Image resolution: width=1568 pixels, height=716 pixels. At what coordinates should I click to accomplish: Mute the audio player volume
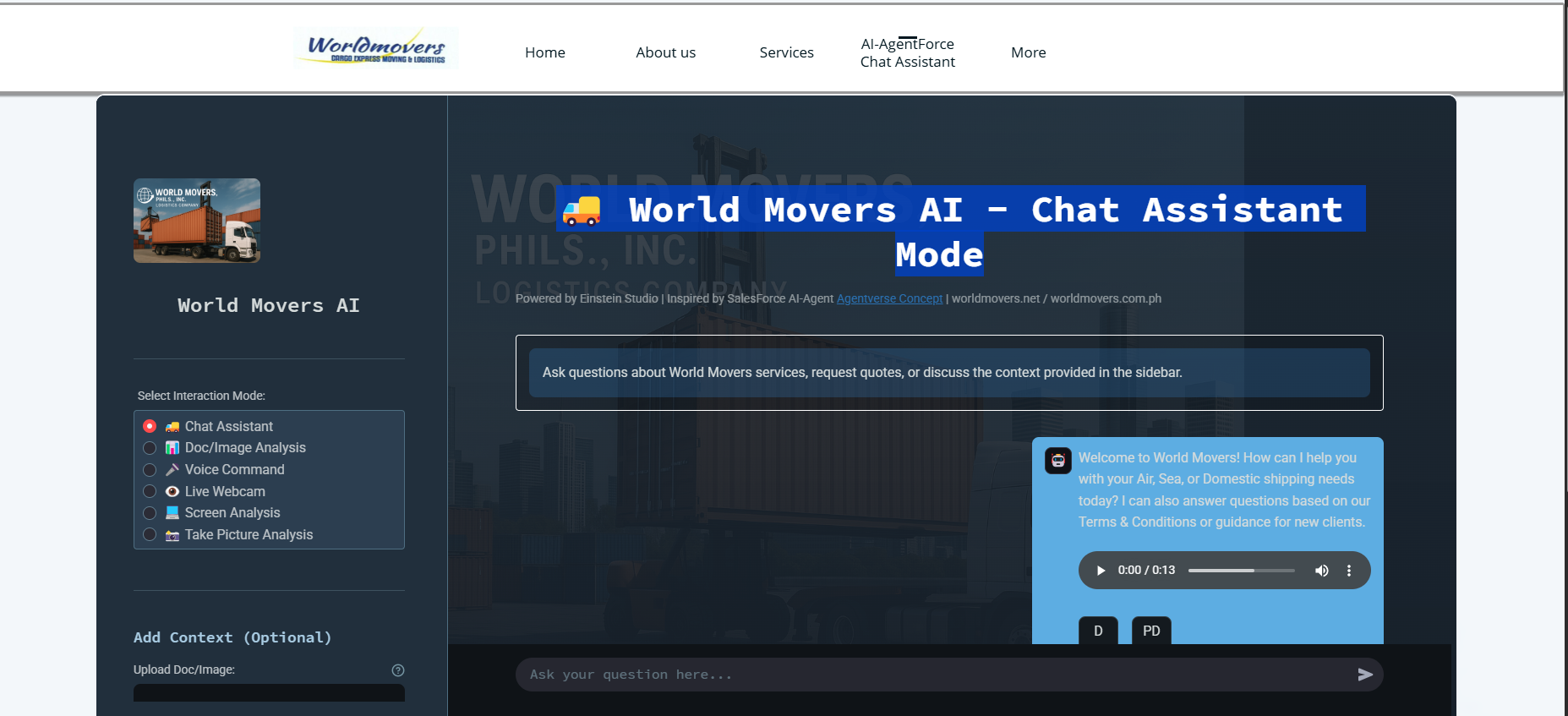coord(1321,571)
